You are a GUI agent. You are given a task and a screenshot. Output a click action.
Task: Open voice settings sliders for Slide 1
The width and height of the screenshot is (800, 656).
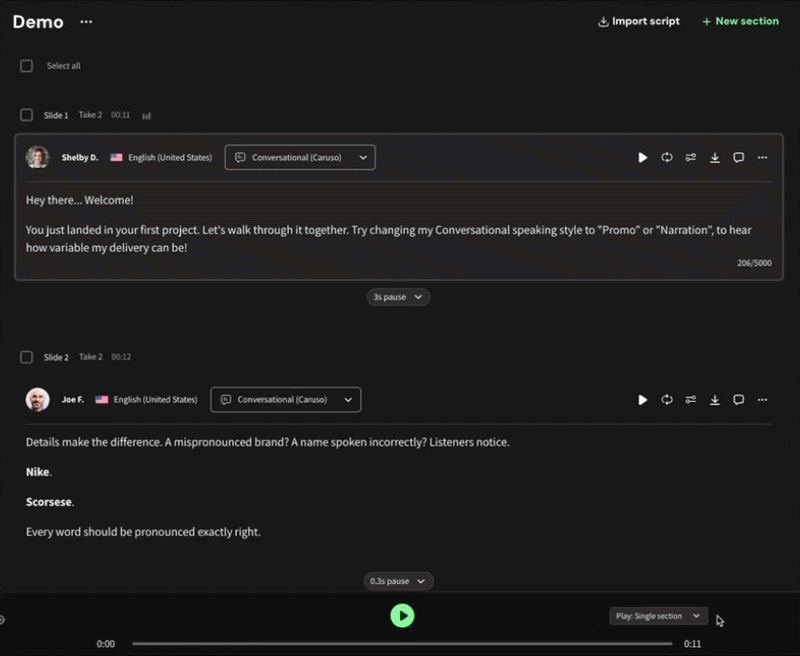pos(691,158)
